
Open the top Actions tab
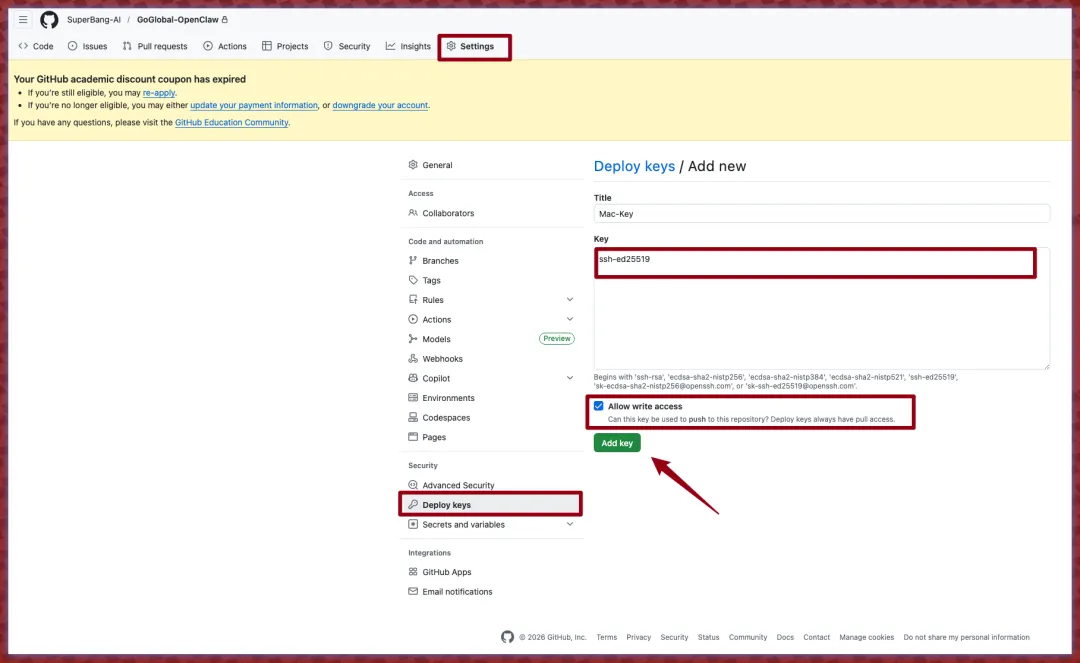click(225, 46)
